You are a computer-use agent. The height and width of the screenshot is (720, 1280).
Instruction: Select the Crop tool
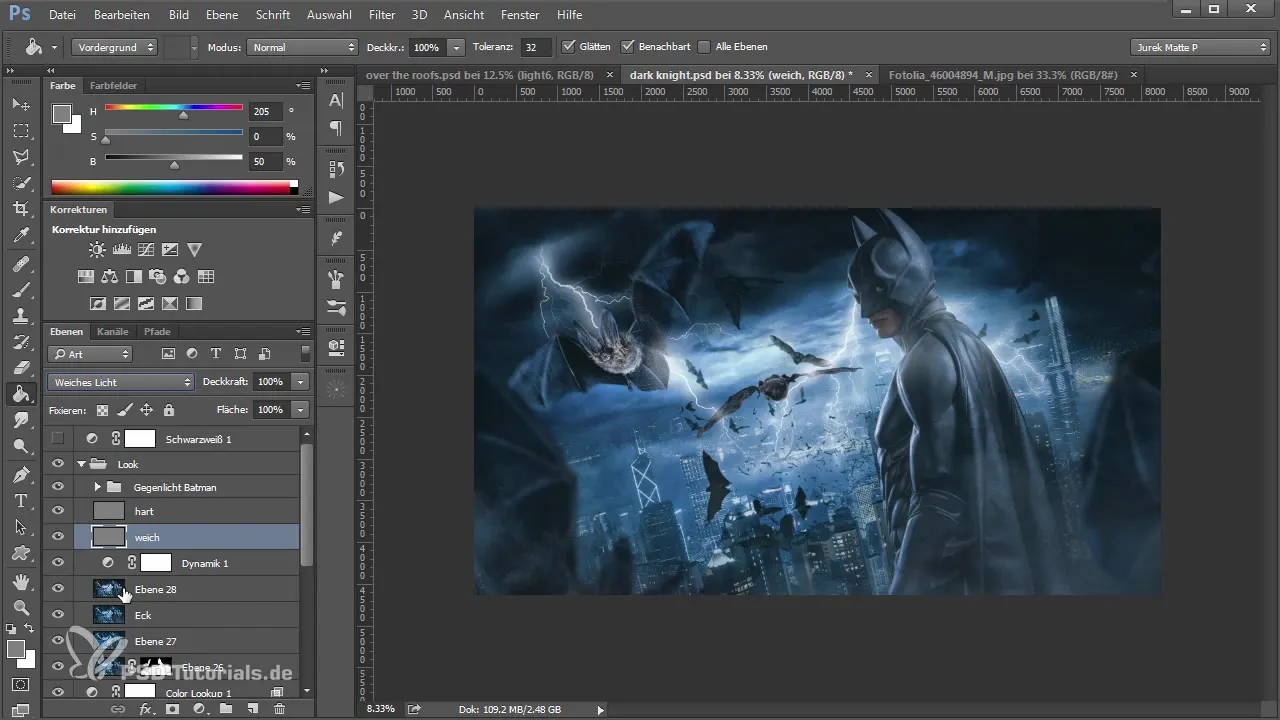click(x=20, y=209)
